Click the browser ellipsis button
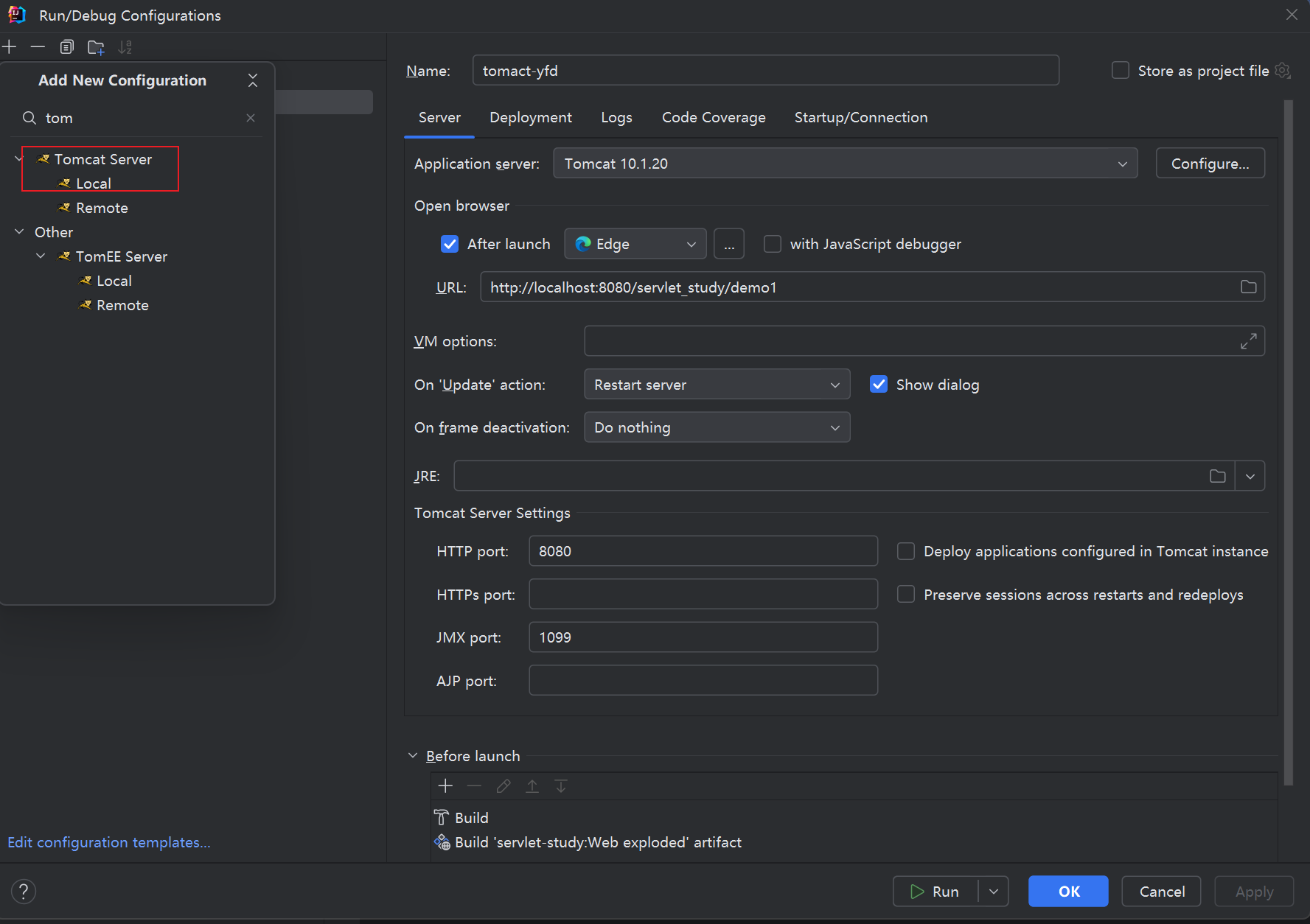The image size is (1310, 924). pyautogui.click(x=729, y=244)
